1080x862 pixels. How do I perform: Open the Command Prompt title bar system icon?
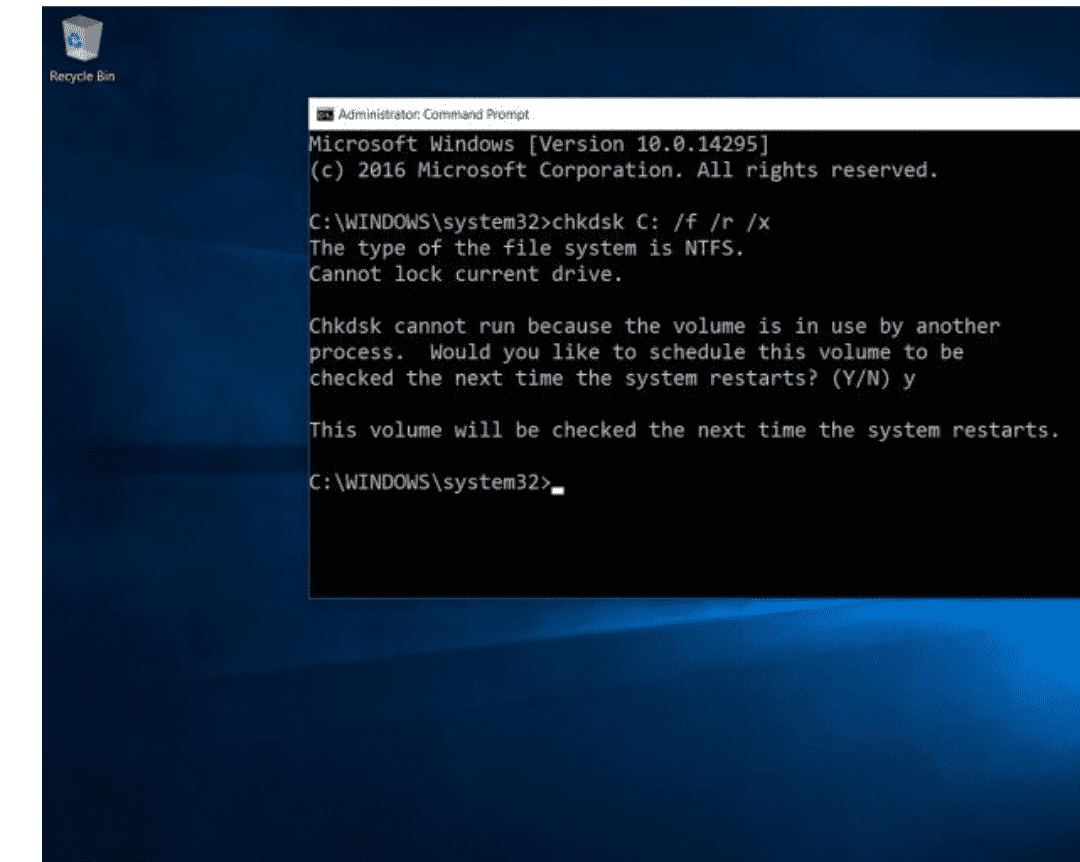324,114
